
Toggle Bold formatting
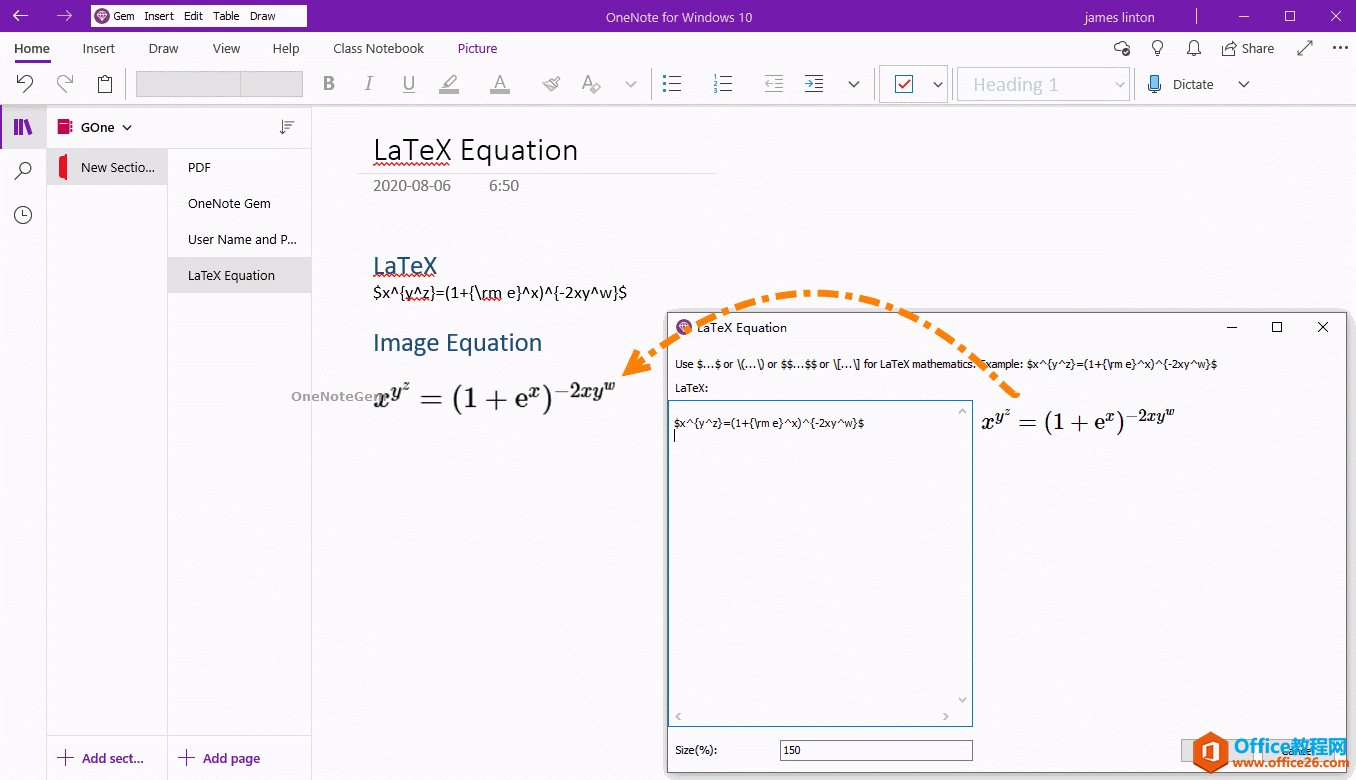pos(329,84)
